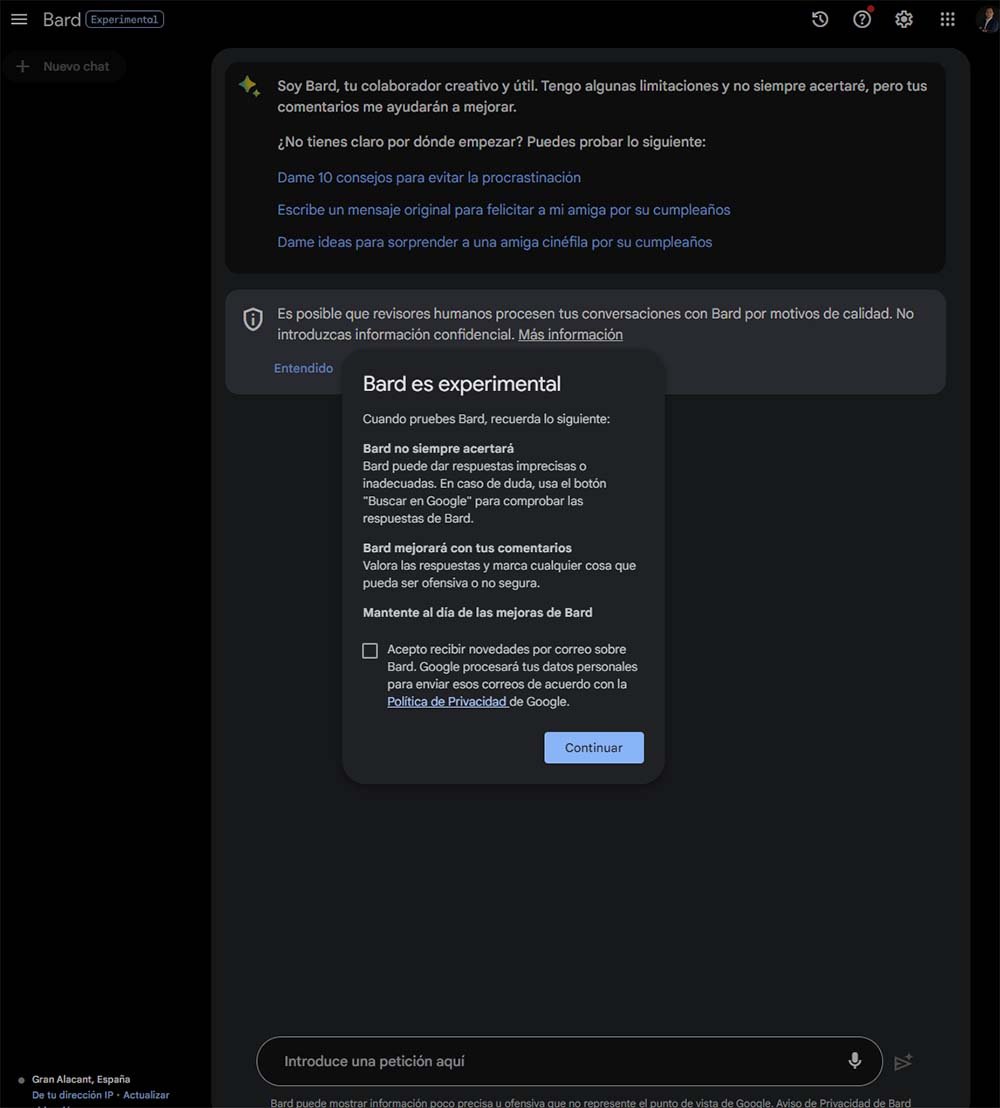
Task: Click 'Gran Alacant, España' location text
Action: click(81, 1079)
